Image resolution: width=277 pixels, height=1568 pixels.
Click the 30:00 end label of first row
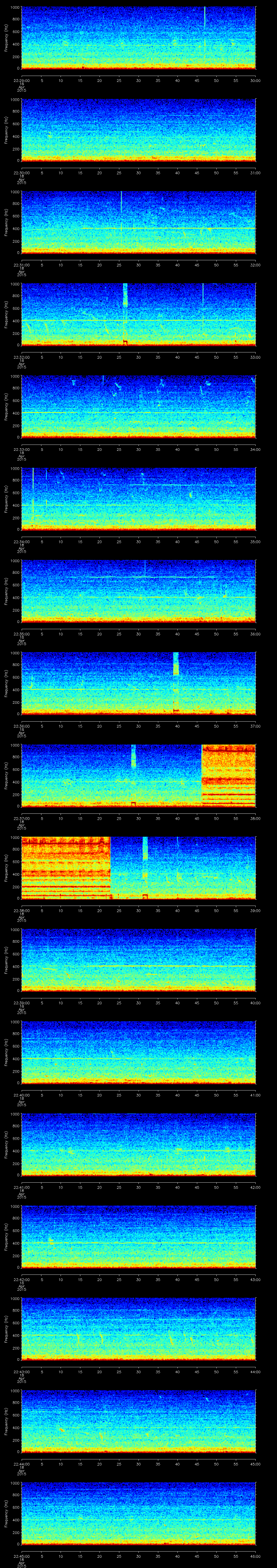(256, 80)
